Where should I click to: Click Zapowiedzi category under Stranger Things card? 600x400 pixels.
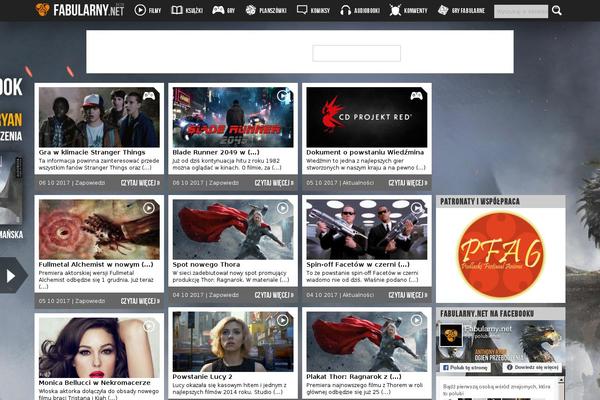(90, 183)
